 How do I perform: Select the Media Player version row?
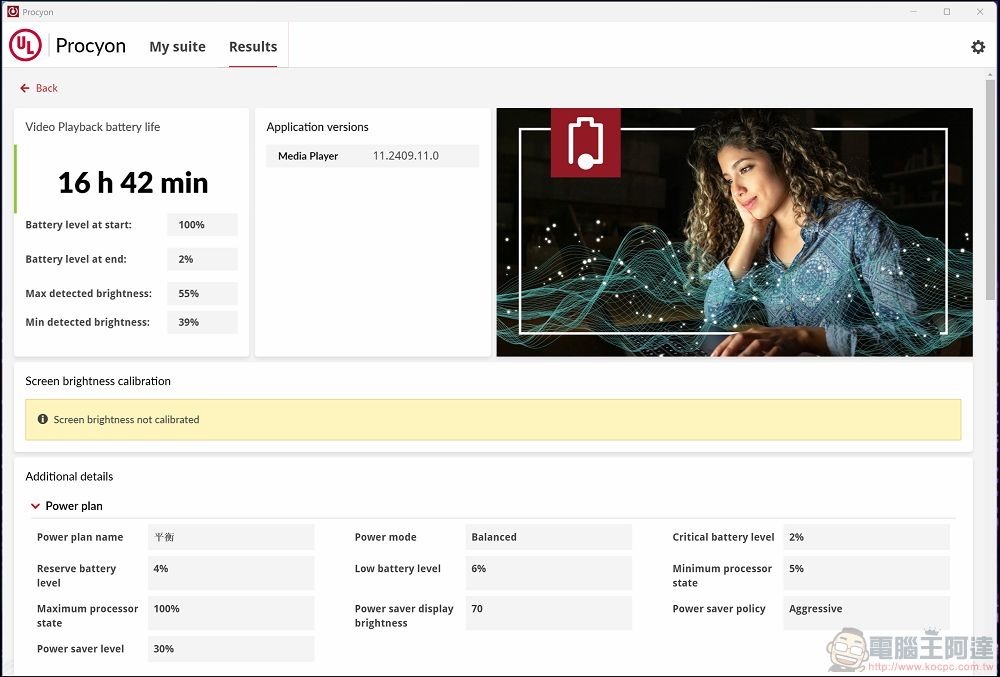tap(372, 156)
